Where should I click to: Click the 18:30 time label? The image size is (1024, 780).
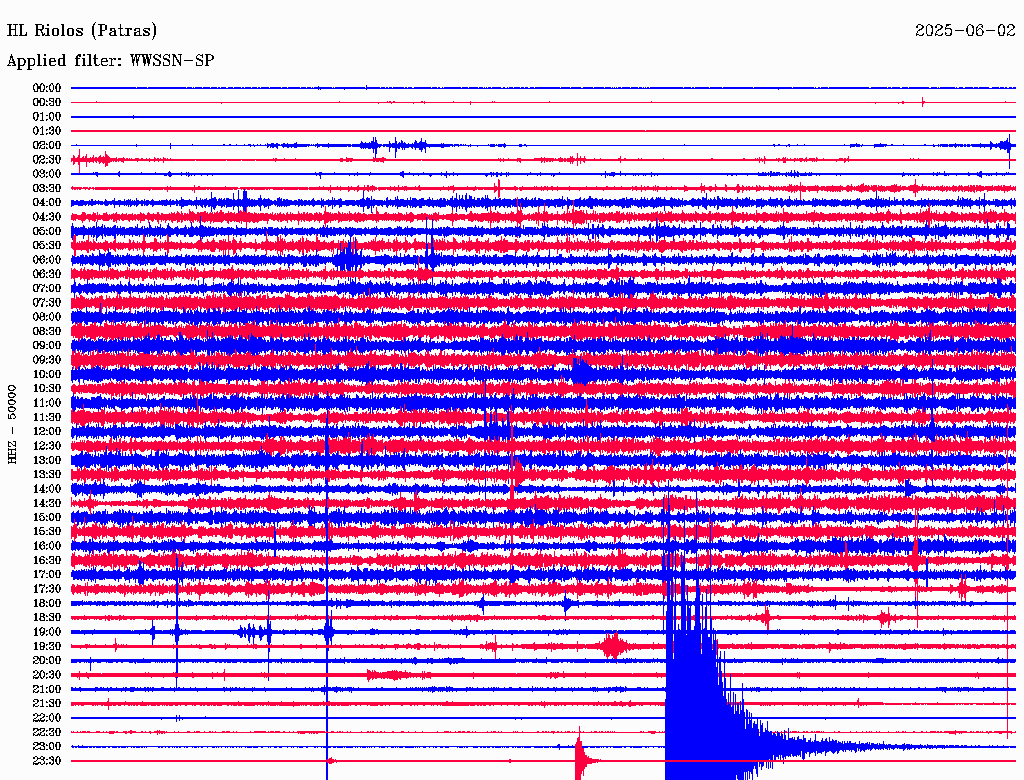click(x=47, y=617)
